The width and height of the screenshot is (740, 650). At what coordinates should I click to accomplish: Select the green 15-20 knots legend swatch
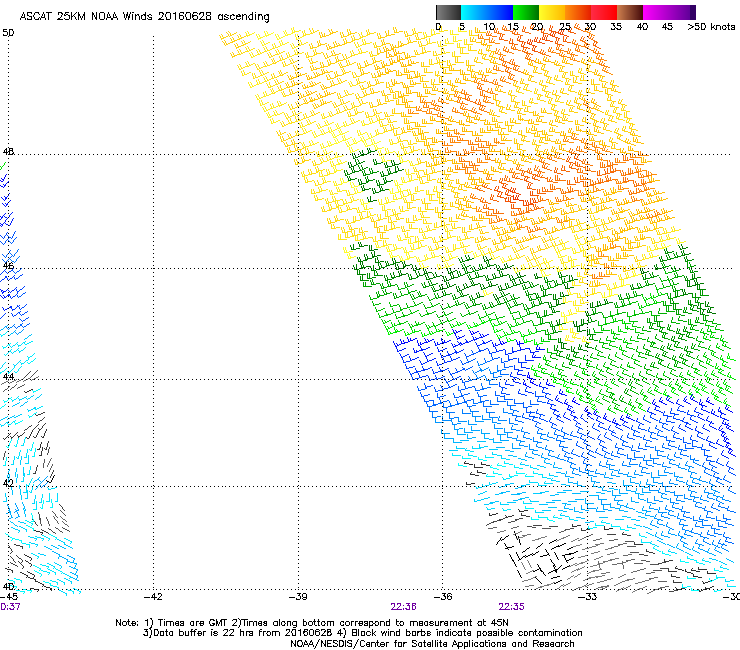[526, 12]
